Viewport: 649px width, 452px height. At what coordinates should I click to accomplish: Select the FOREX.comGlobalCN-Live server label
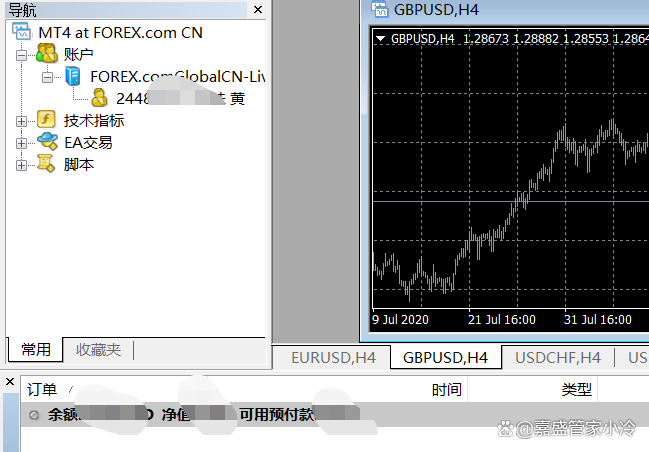coord(178,77)
